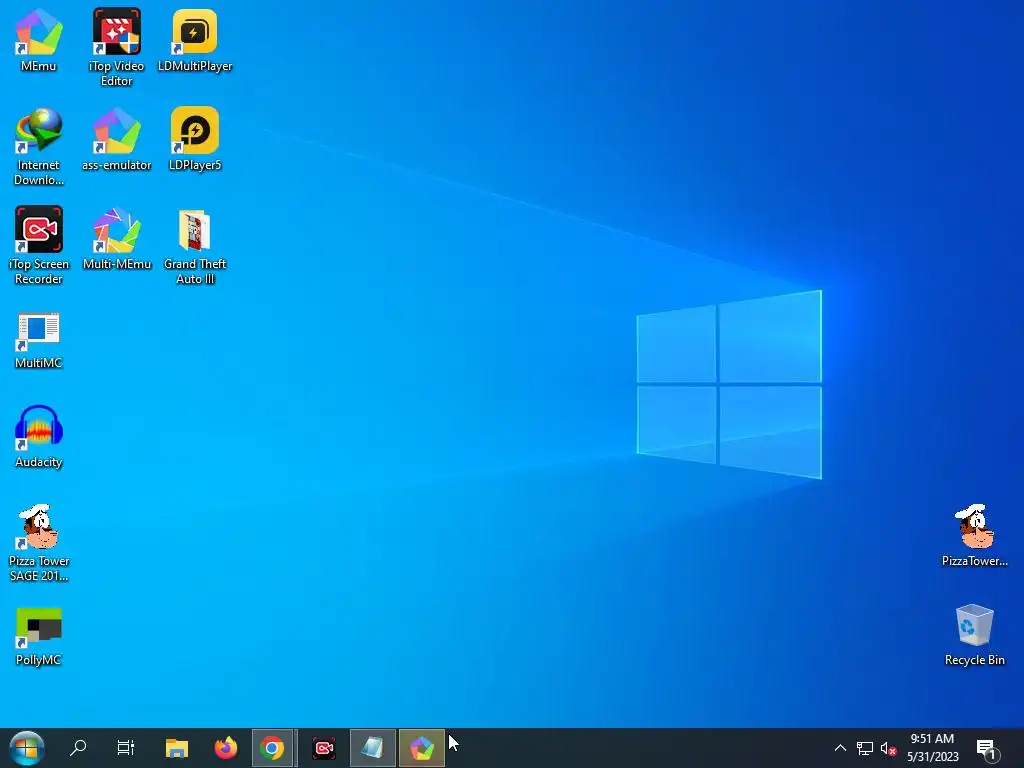Select the Grand Theft Auto III folder
This screenshot has width=1024, height=768.
tap(195, 246)
